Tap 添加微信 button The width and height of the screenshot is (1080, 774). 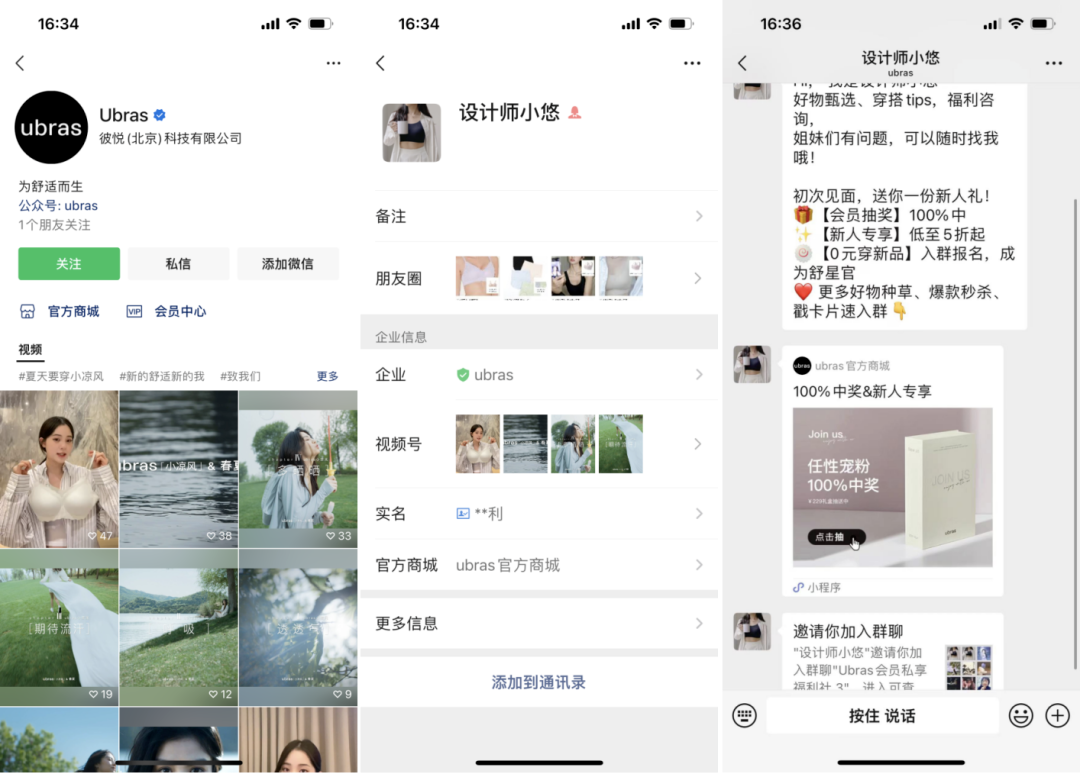tap(287, 264)
